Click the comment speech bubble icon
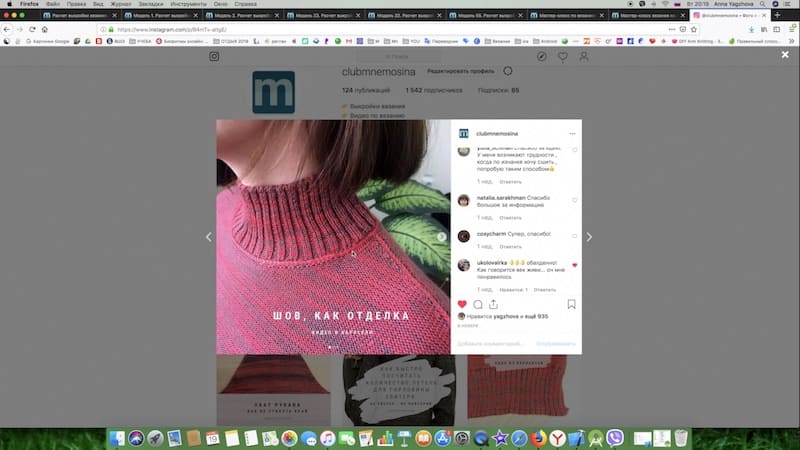 pyautogui.click(x=478, y=304)
